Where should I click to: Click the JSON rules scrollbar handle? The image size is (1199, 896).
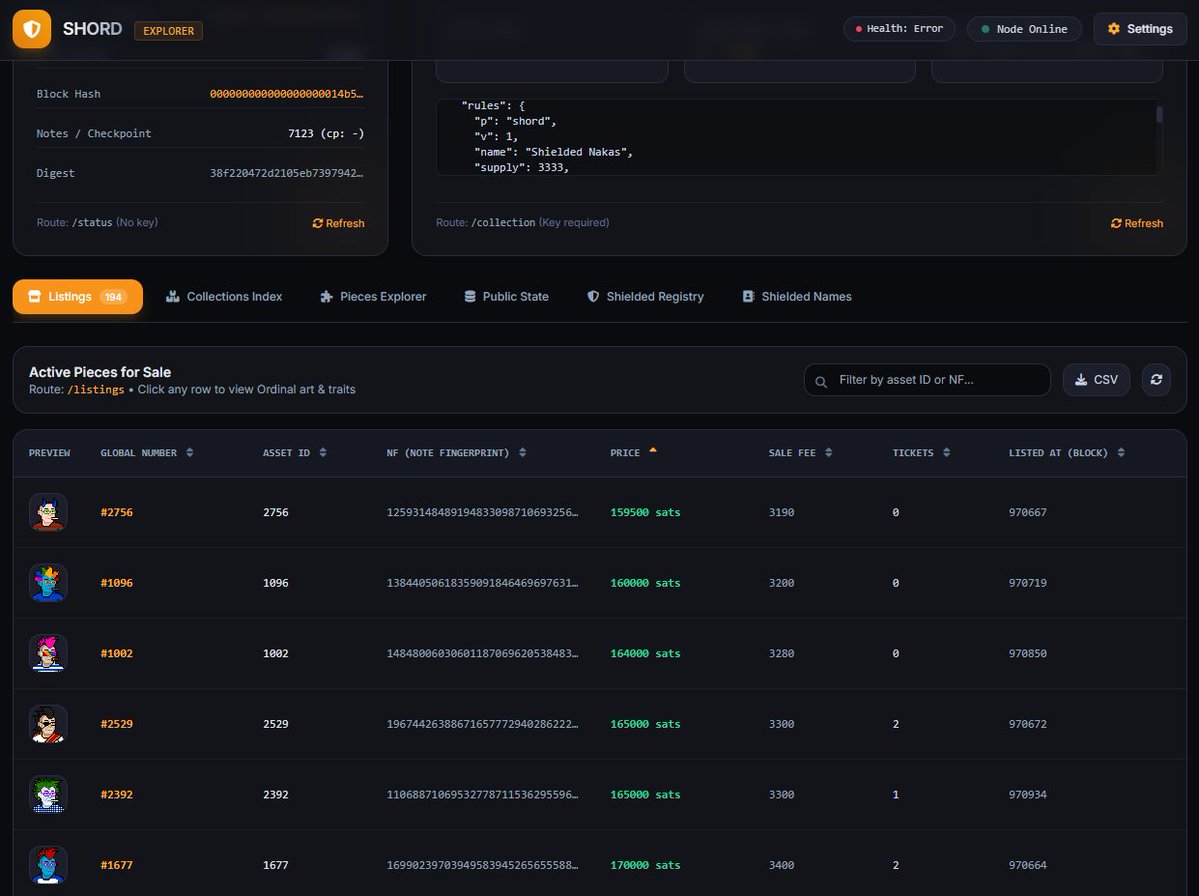coord(1159,114)
